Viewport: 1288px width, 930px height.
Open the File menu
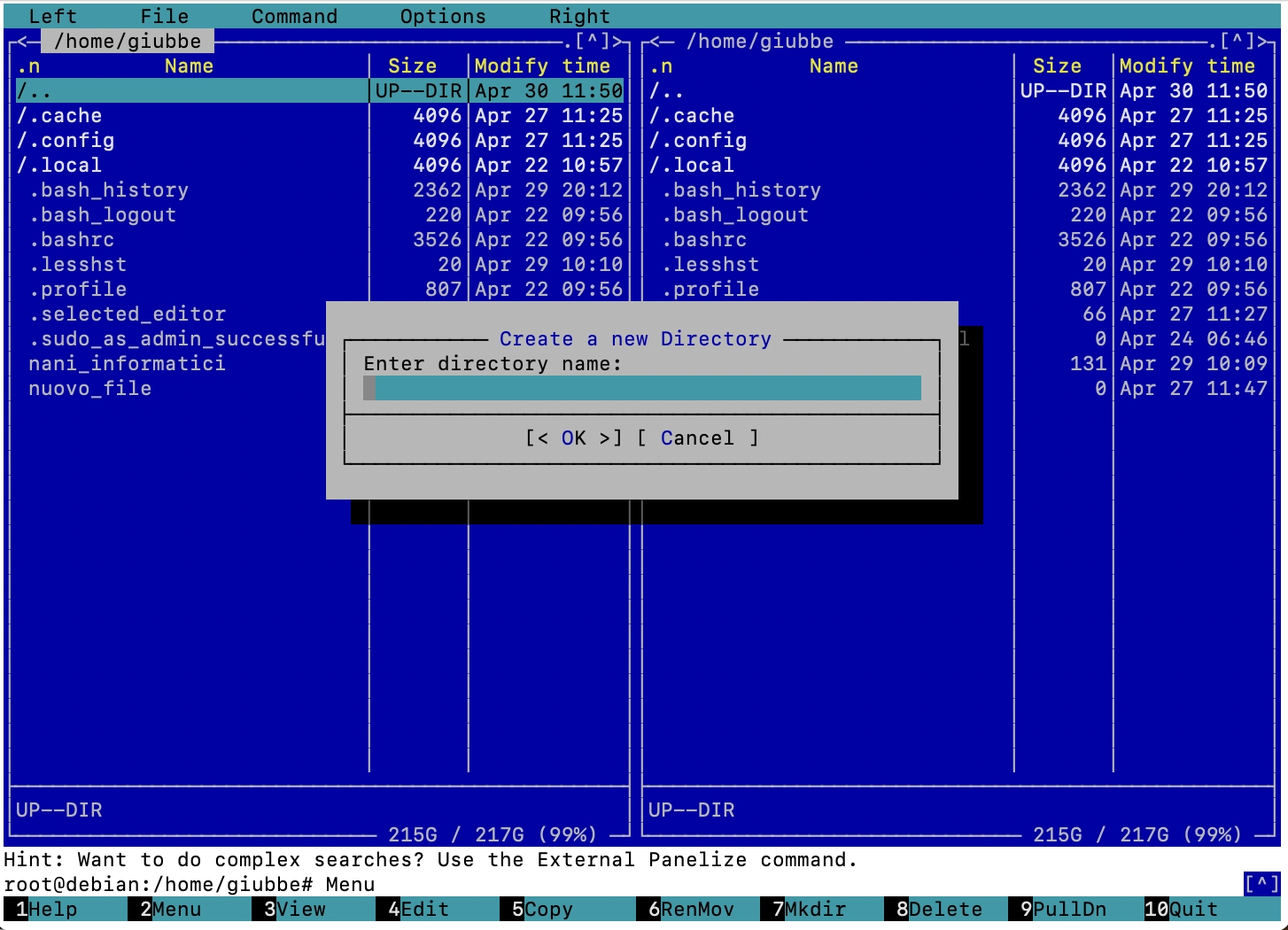(x=164, y=16)
